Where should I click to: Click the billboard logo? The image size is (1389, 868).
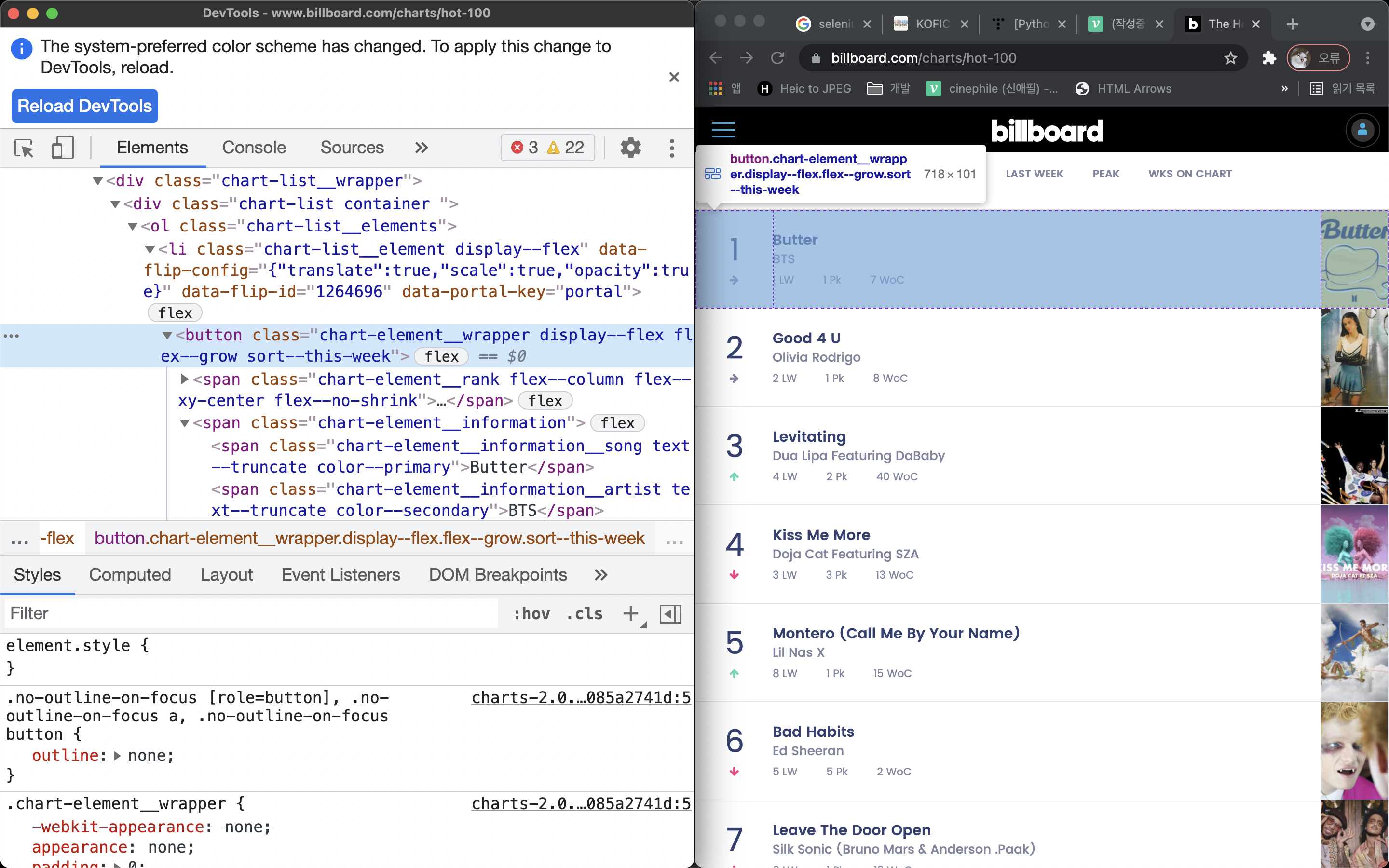coord(1047,130)
